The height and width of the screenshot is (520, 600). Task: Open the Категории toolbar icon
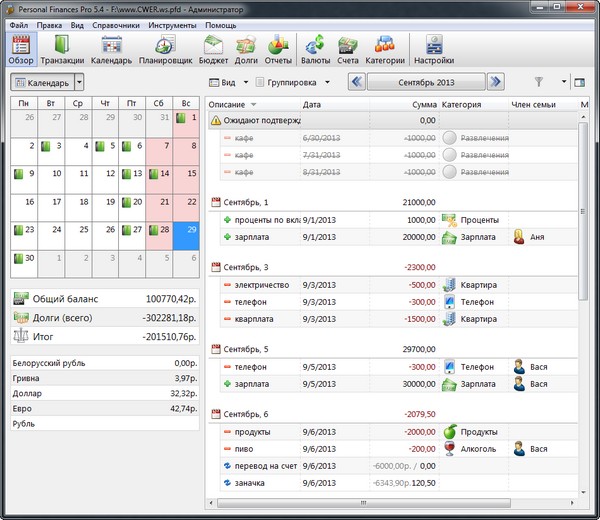click(x=384, y=48)
